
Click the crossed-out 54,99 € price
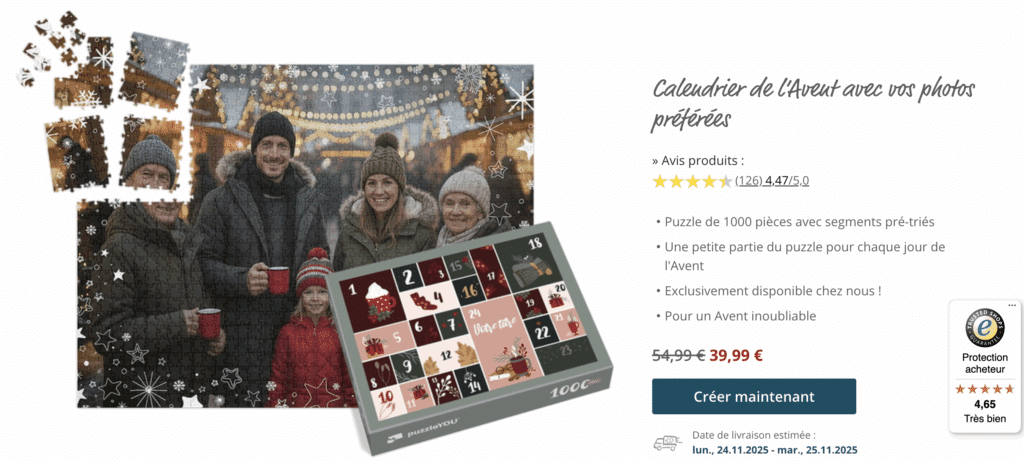(x=679, y=355)
